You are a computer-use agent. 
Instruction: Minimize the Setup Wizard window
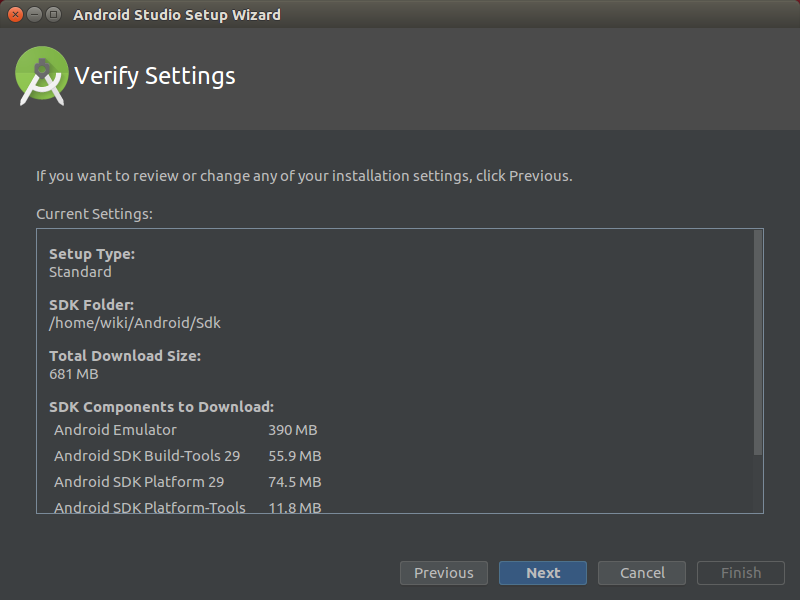pos(33,15)
